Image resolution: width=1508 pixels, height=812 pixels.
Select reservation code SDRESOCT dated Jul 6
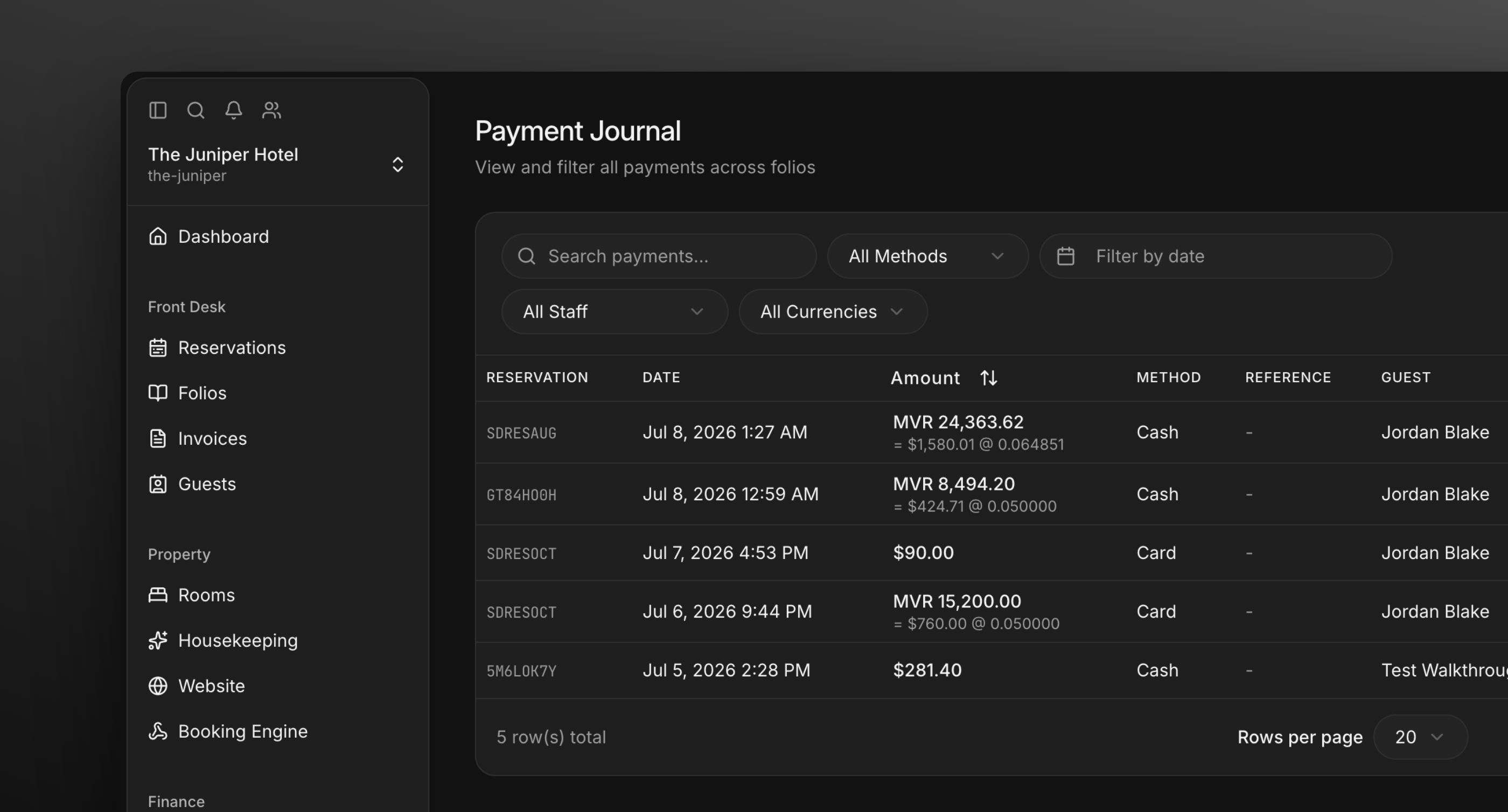pyautogui.click(x=521, y=612)
